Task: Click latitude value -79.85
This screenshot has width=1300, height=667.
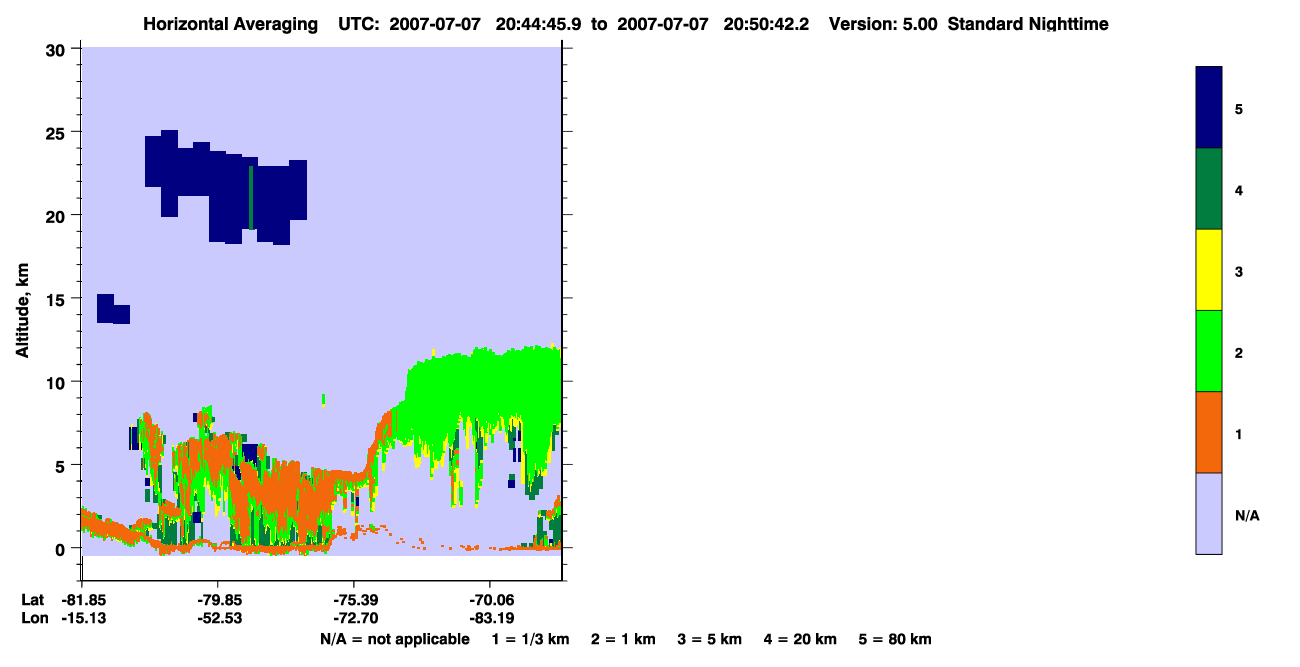Action: [218, 599]
